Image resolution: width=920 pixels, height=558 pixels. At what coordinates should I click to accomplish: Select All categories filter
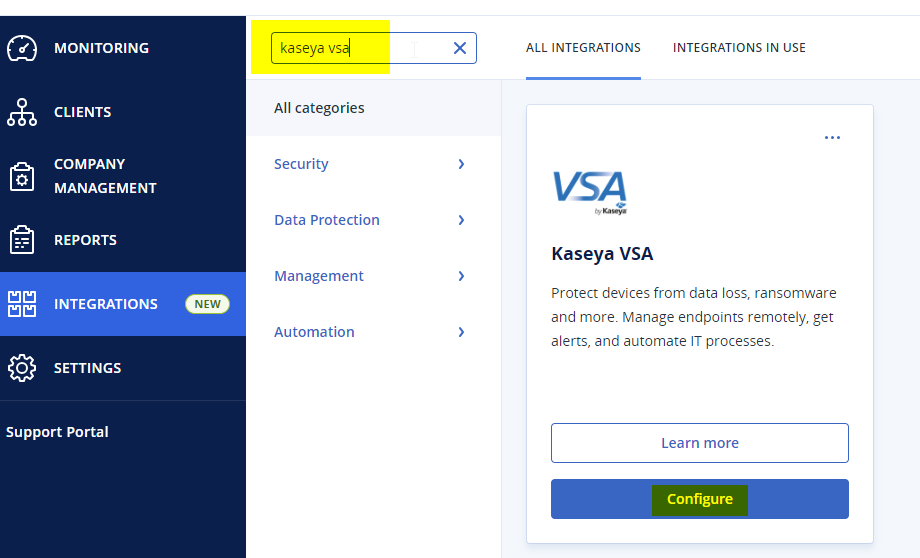pos(374,108)
